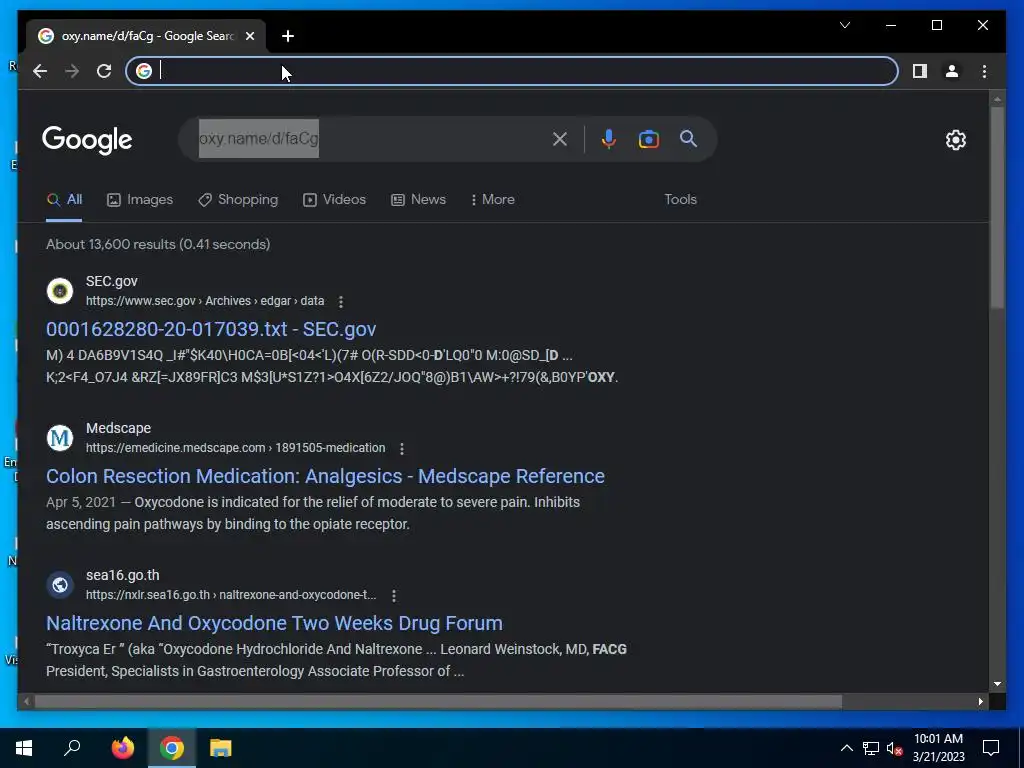Switch to the News tab
Image resolution: width=1024 pixels, height=768 pixels.
pos(418,200)
